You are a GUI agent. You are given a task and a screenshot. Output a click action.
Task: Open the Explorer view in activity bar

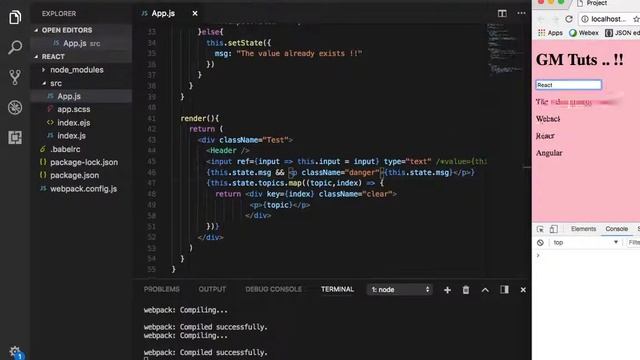pyautogui.click(x=15, y=17)
